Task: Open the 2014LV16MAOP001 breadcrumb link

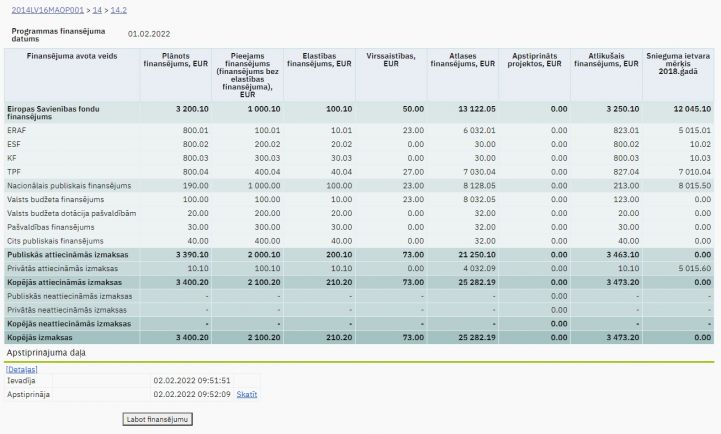Action: click(x=45, y=9)
